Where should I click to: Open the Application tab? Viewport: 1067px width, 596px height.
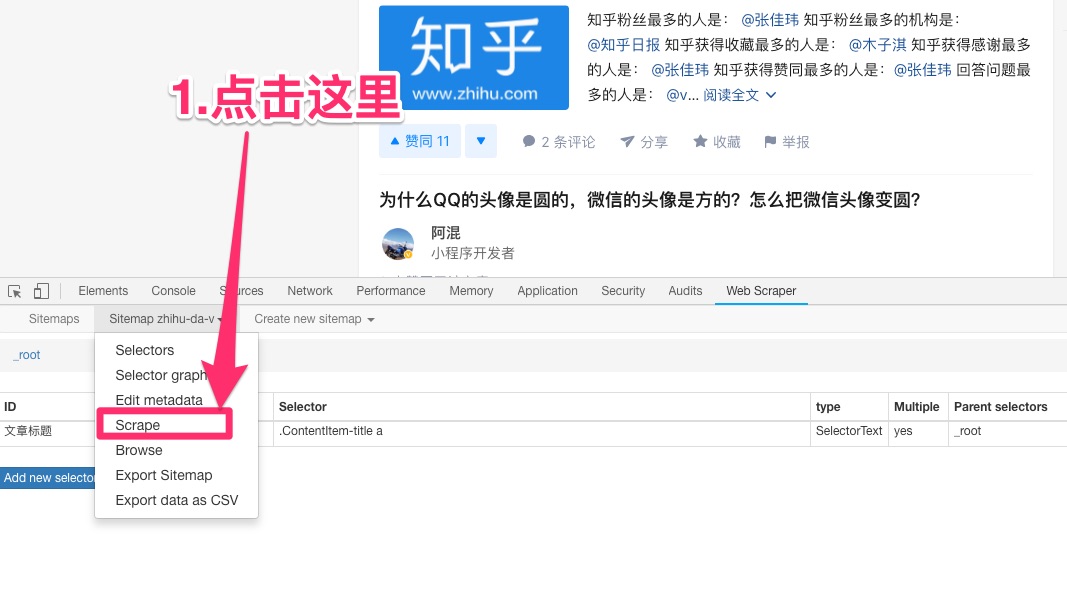547,291
